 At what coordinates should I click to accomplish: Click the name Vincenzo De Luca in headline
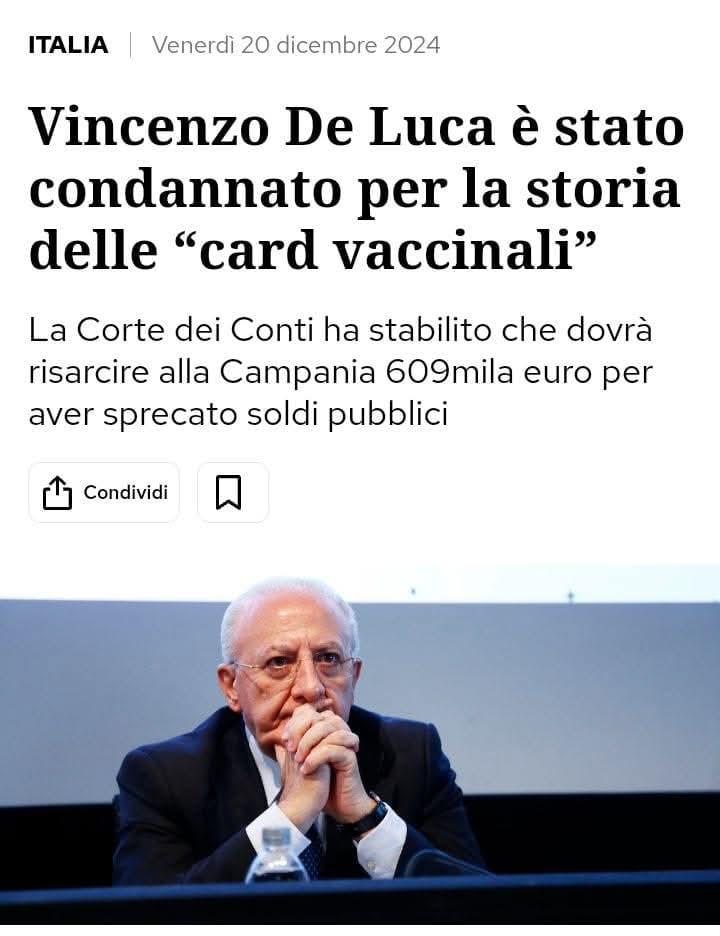tap(262, 127)
